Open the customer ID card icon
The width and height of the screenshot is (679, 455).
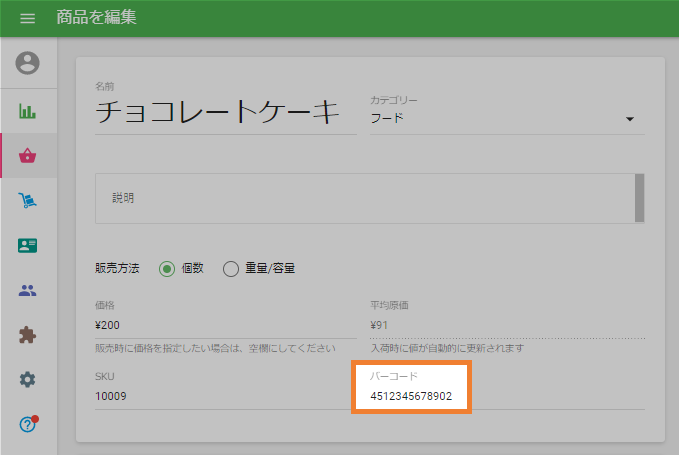[28, 246]
